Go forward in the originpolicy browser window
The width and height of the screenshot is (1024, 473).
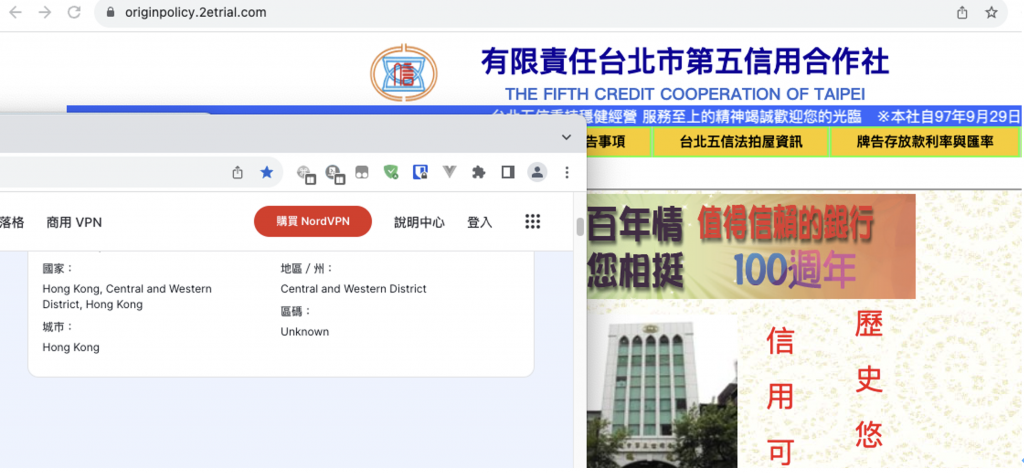tap(44, 12)
